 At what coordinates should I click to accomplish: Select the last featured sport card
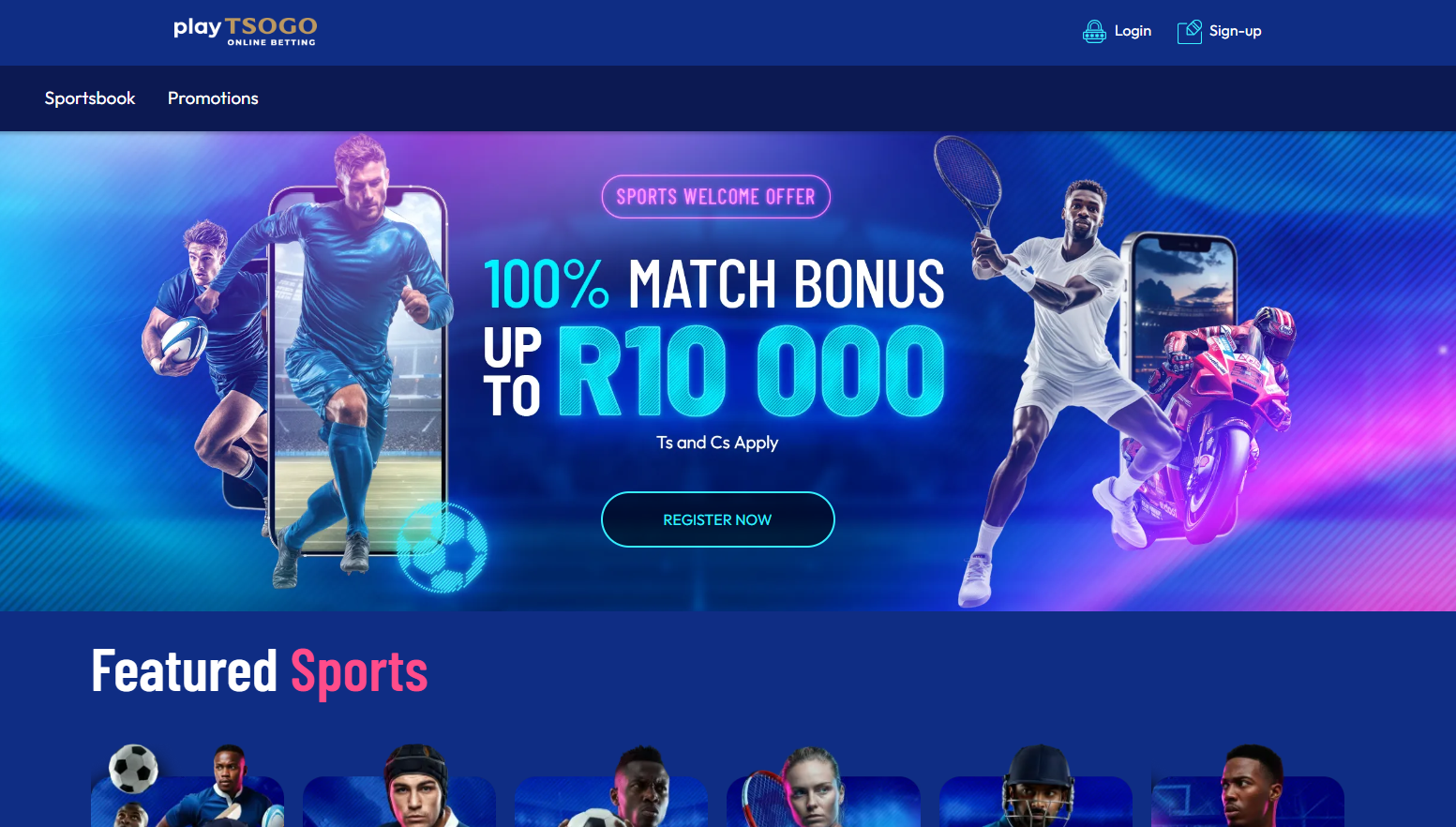pyautogui.click(x=1248, y=788)
